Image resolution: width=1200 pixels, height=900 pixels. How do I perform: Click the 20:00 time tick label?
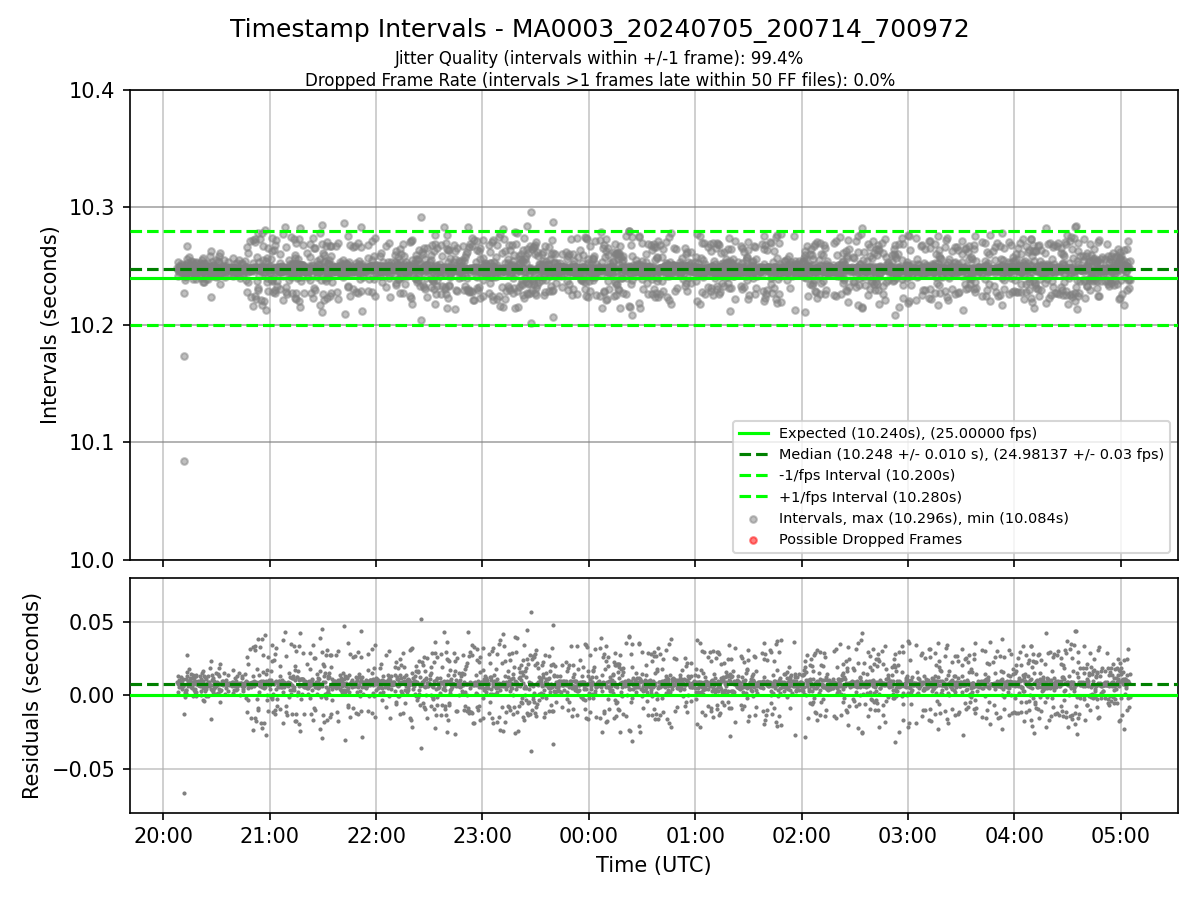pos(163,834)
